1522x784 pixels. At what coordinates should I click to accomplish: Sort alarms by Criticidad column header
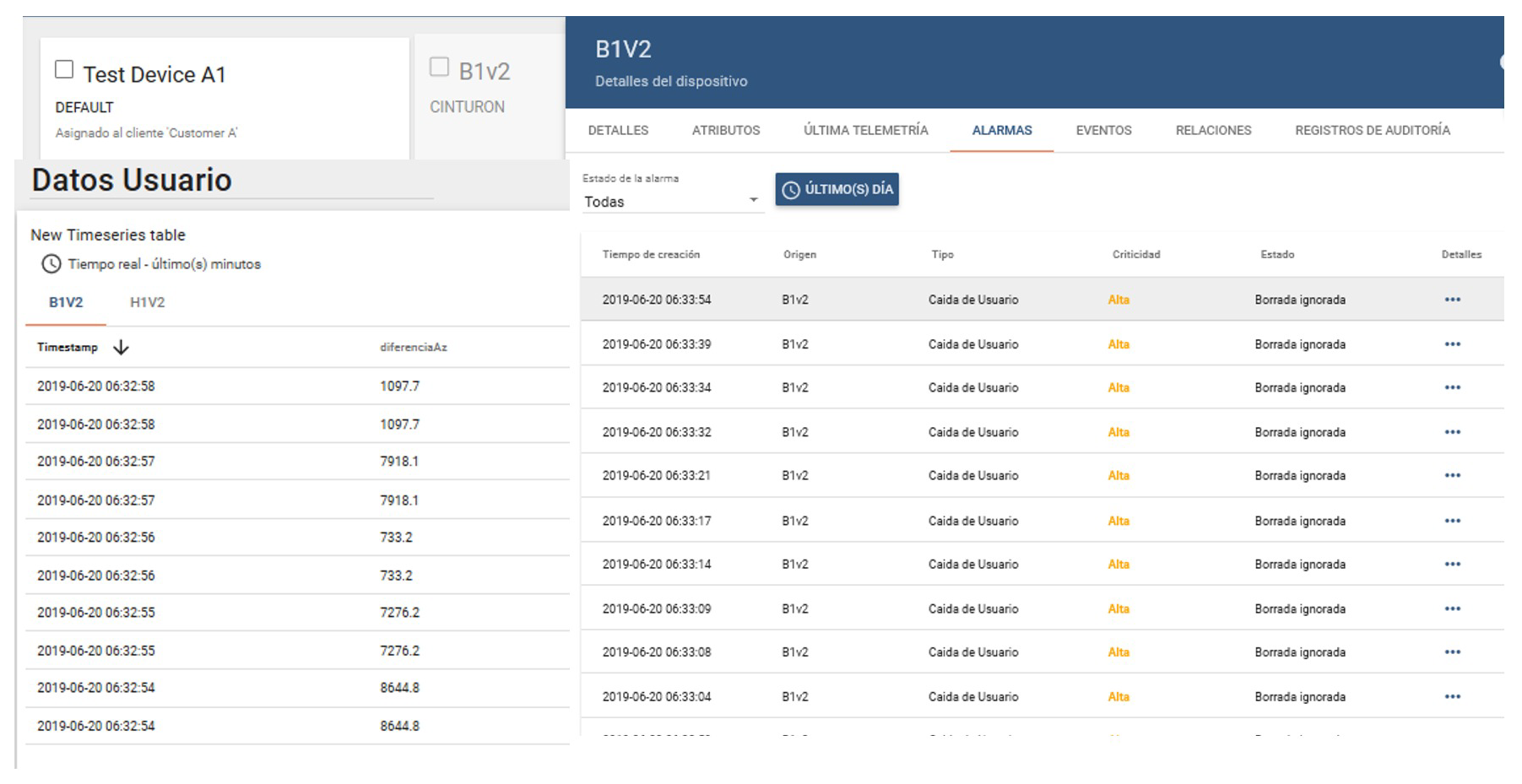click(x=1135, y=255)
